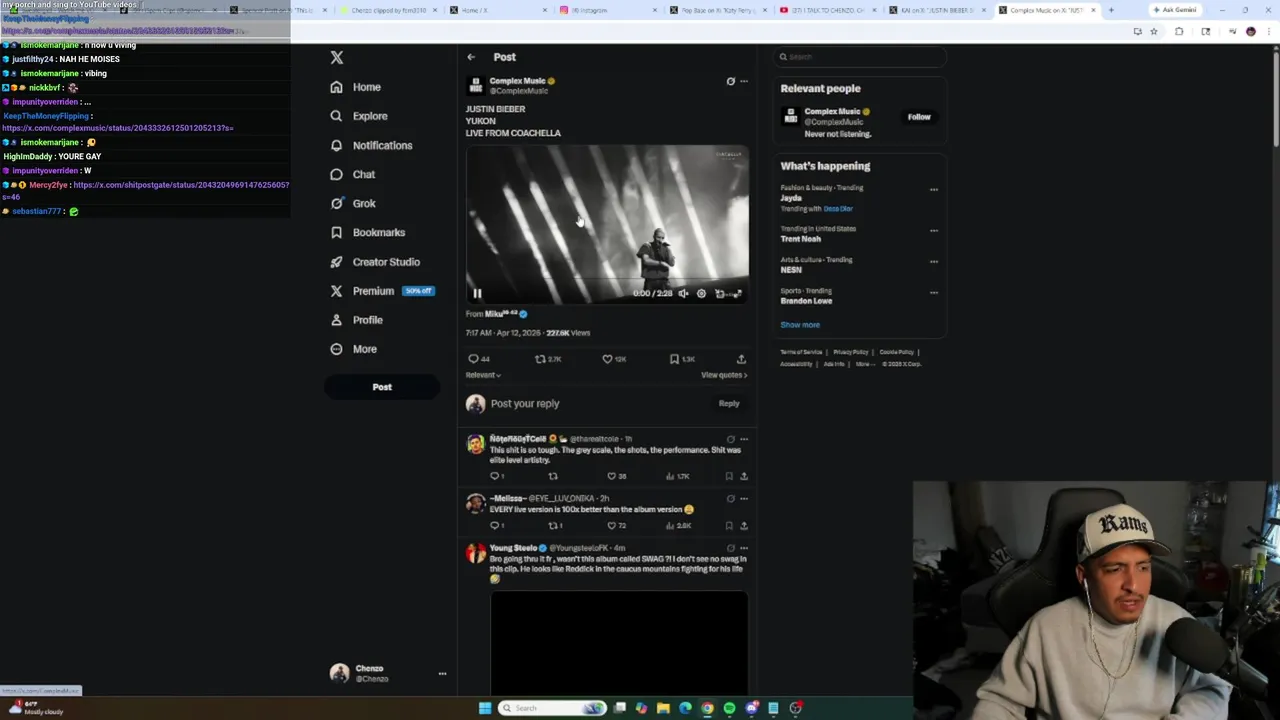Share the Complex Music post
Viewport: 1280px width, 720px height.
(x=741, y=359)
